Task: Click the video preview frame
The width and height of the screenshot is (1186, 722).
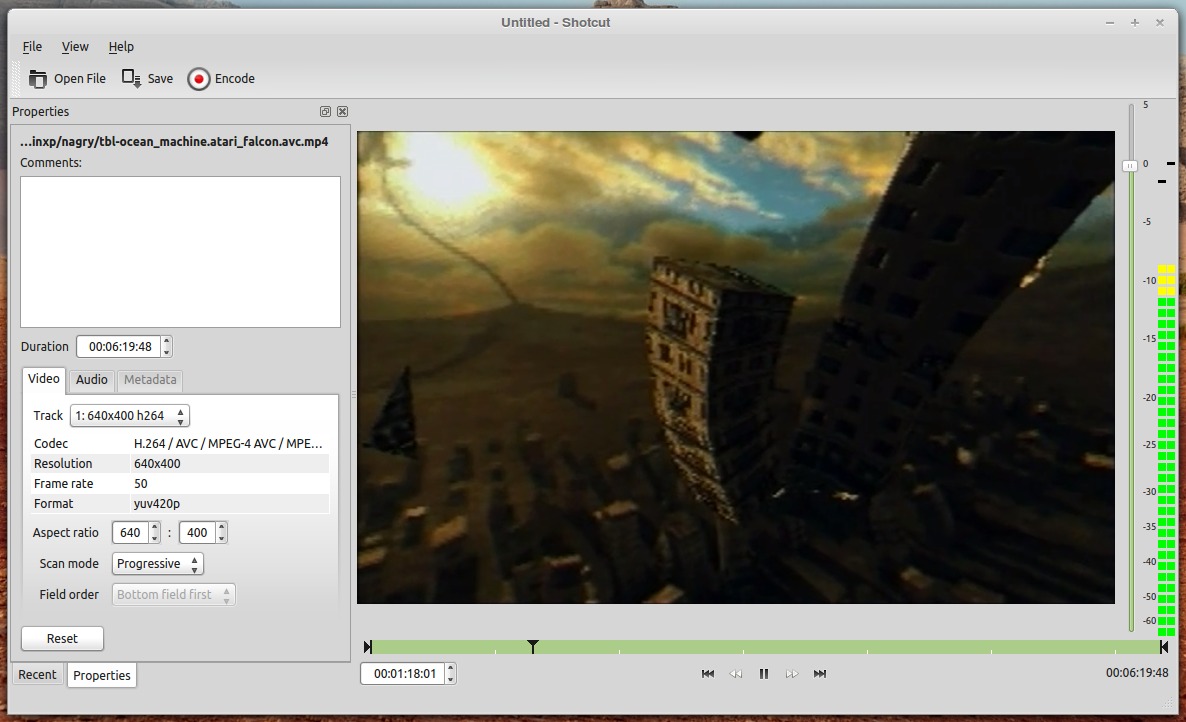Action: pyautogui.click(x=736, y=367)
